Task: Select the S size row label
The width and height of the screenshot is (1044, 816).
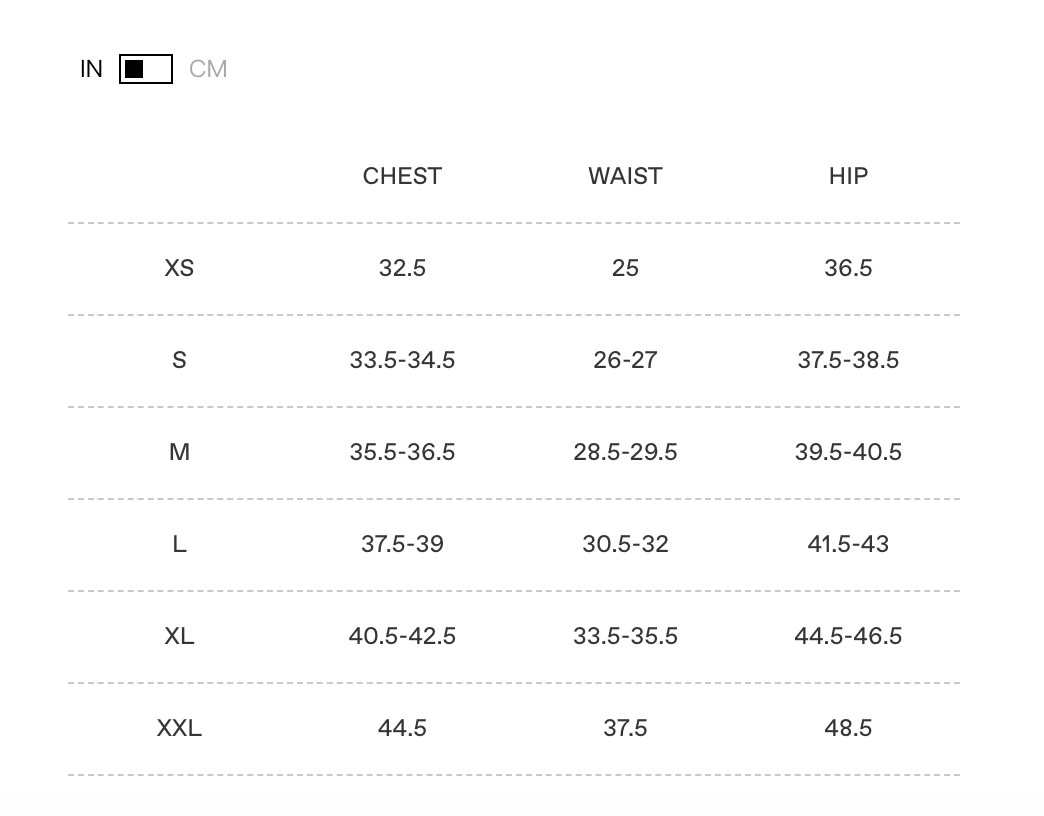Action: 179,360
